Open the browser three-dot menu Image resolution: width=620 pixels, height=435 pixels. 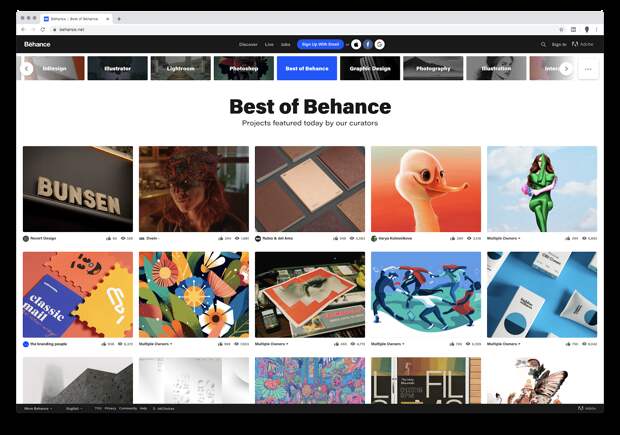pos(596,29)
